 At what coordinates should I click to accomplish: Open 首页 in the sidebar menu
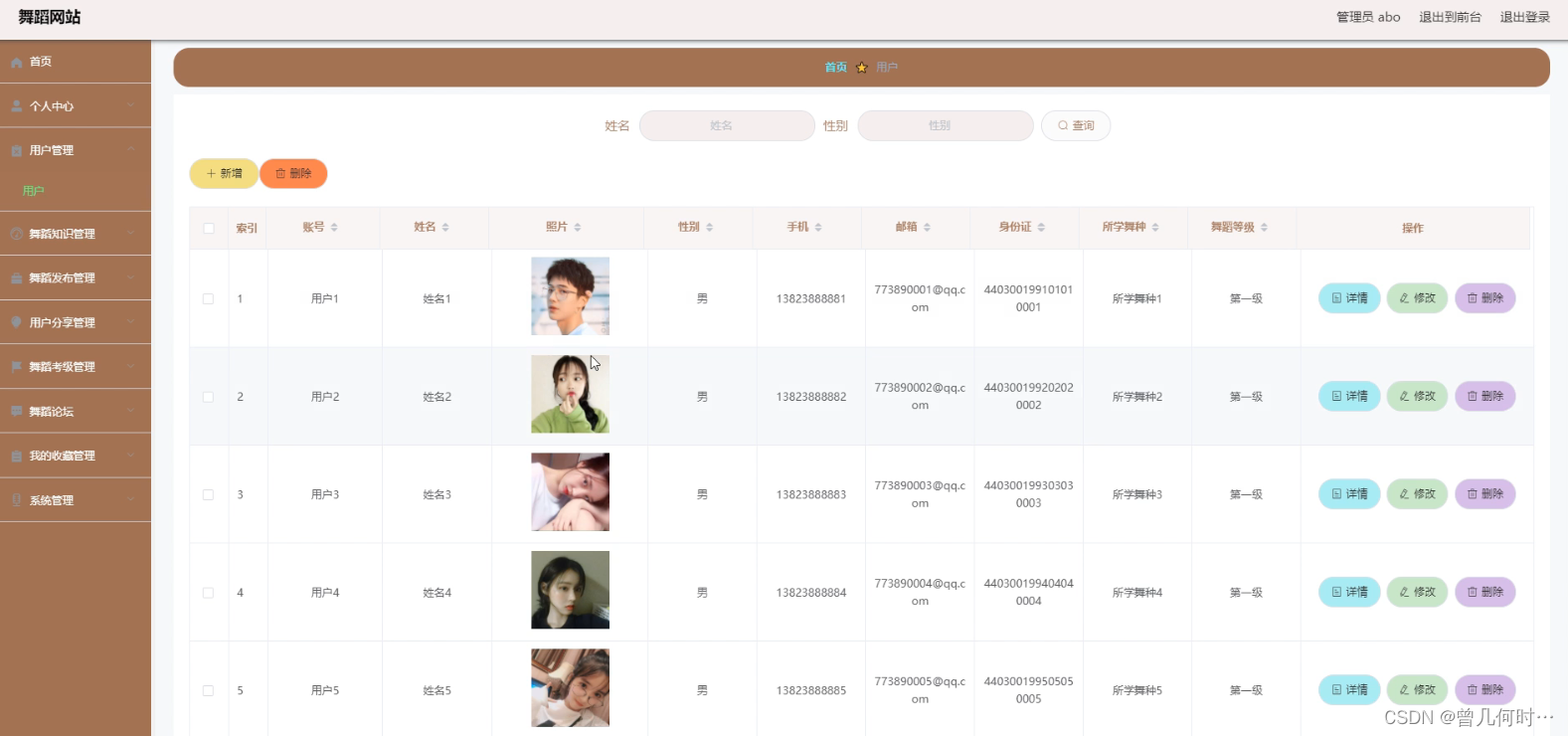pyautogui.click(x=76, y=62)
